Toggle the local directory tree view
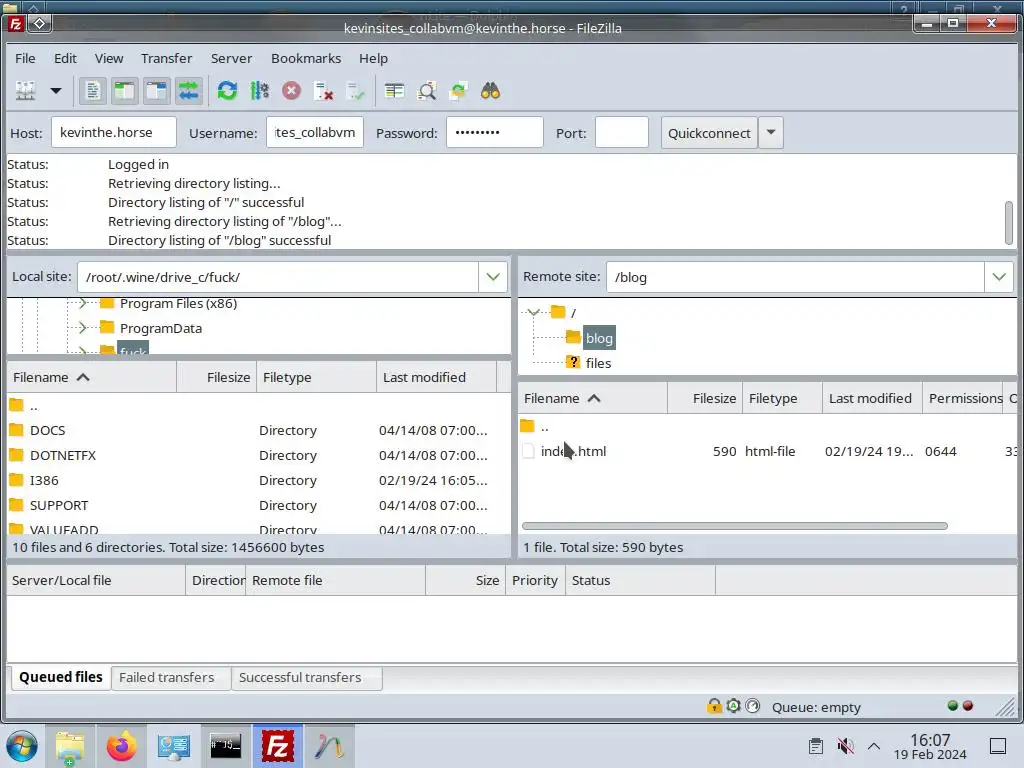Image resolution: width=1024 pixels, height=768 pixels. click(x=125, y=91)
